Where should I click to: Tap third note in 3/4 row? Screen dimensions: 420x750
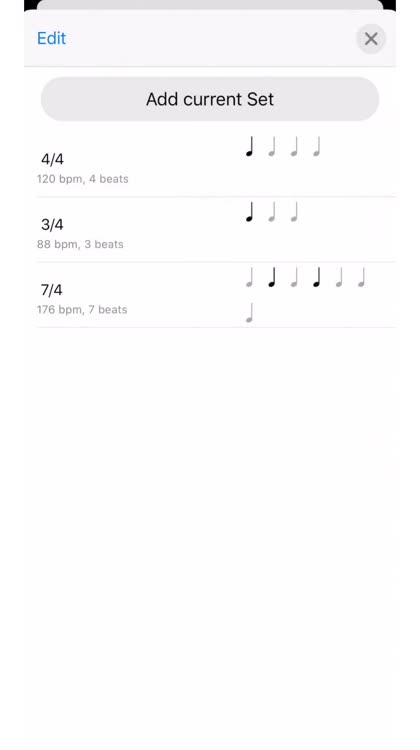pyautogui.click(x=294, y=212)
